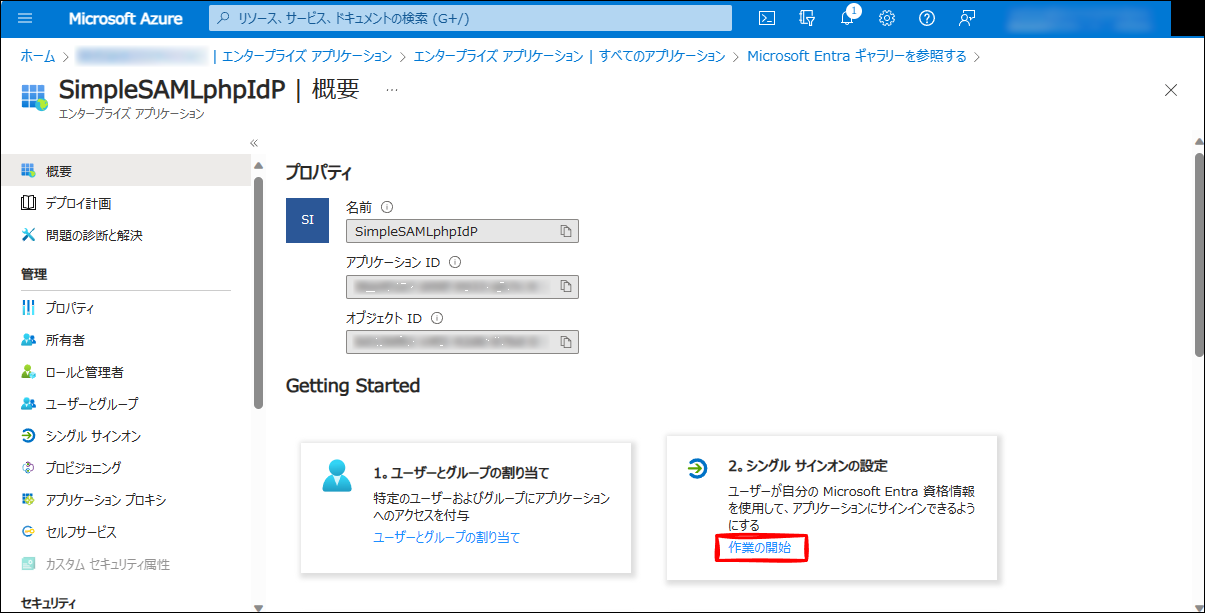Click the info icon next to 名前

point(387,207)
